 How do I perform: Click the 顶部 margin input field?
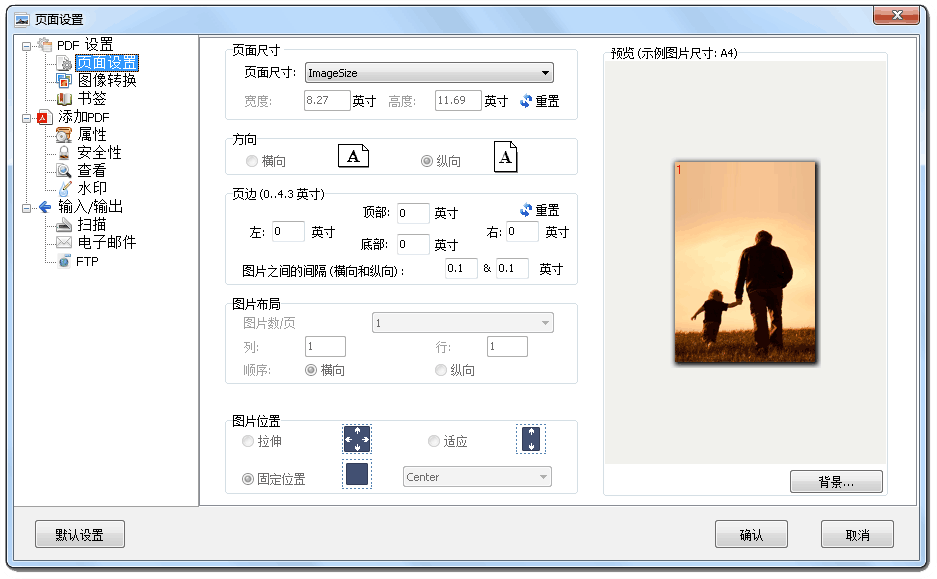[x=413, y=213]
